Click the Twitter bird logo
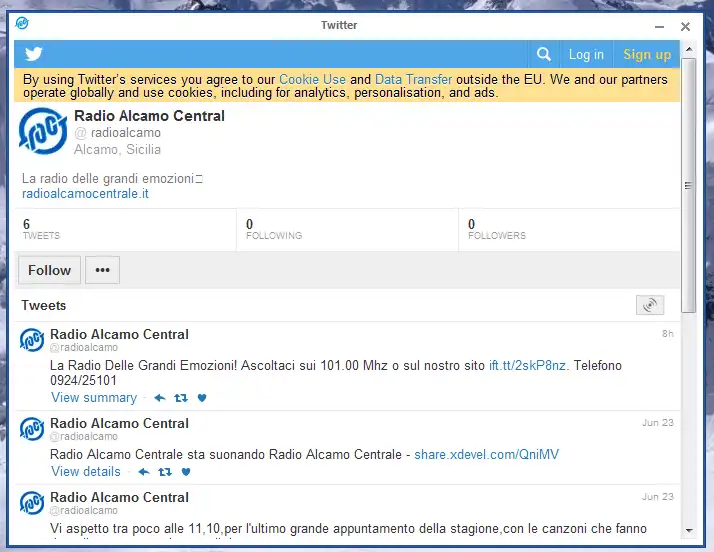 coord(34,54)
